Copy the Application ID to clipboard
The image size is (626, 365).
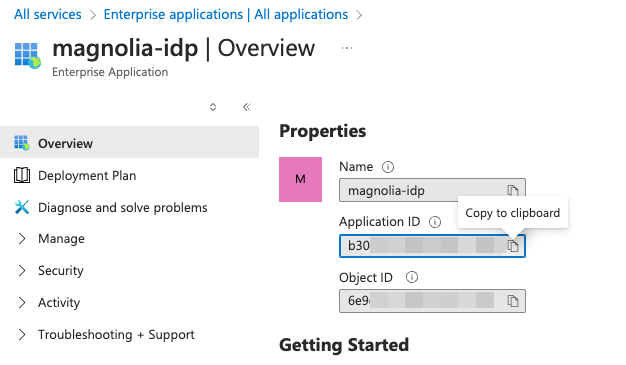click(513, 246)
